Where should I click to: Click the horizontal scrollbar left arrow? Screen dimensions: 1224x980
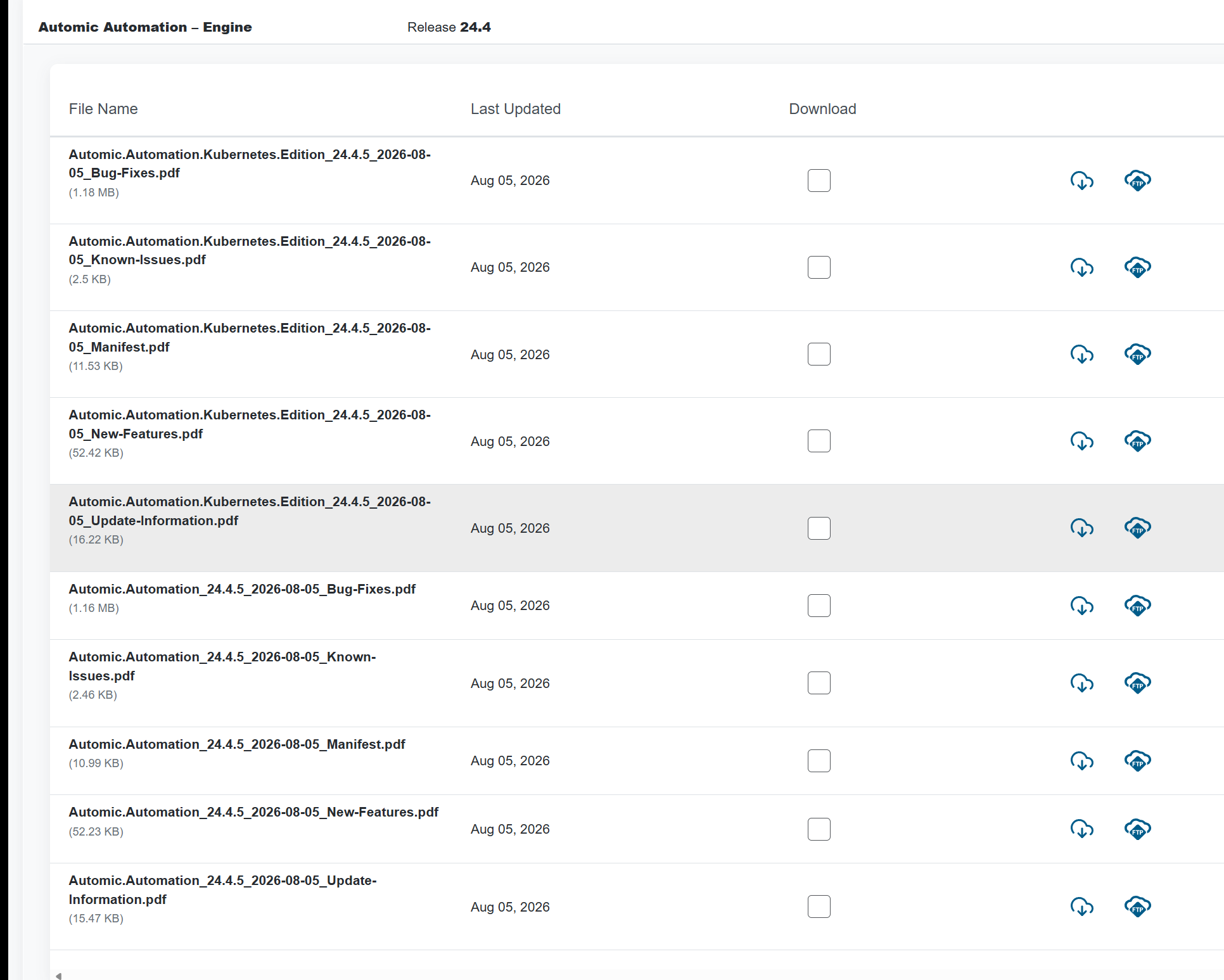[59, 976]
